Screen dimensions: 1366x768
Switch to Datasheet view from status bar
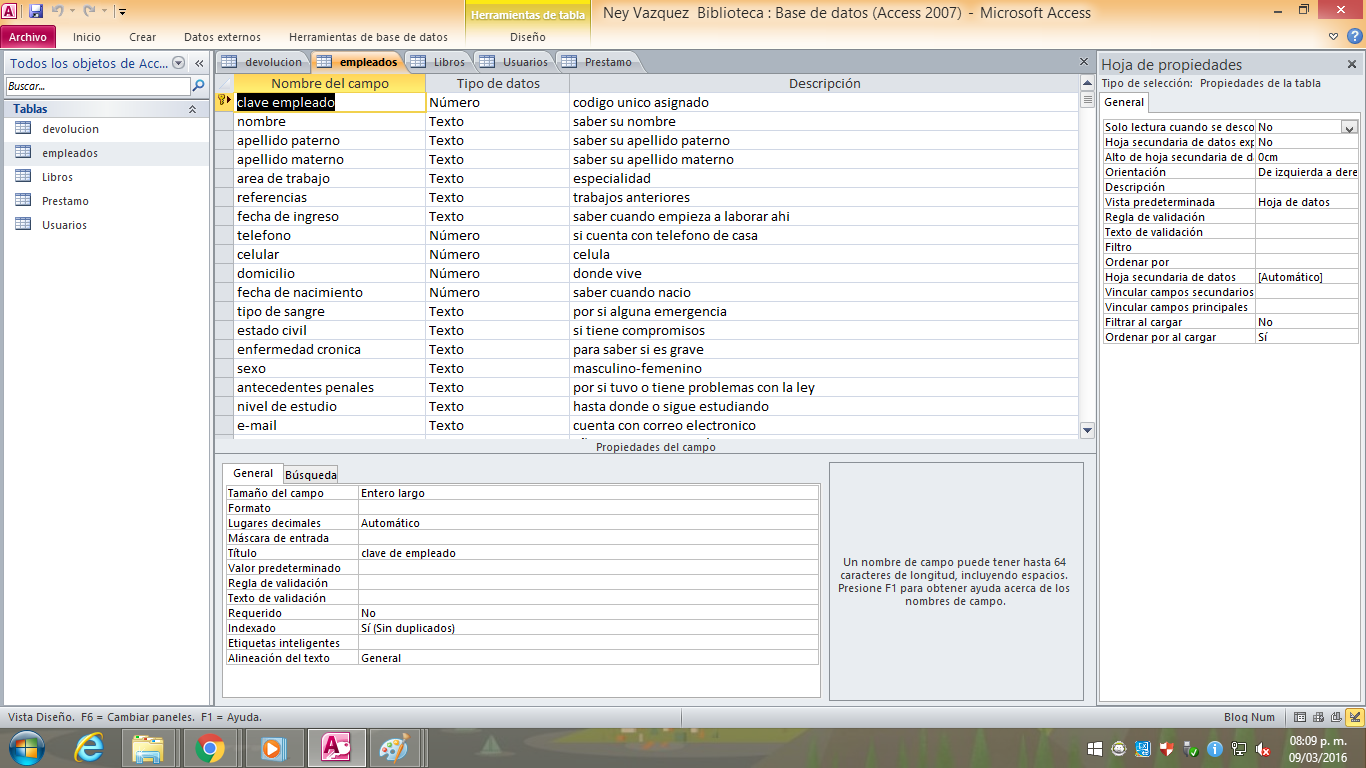[x=1300, y=717]
